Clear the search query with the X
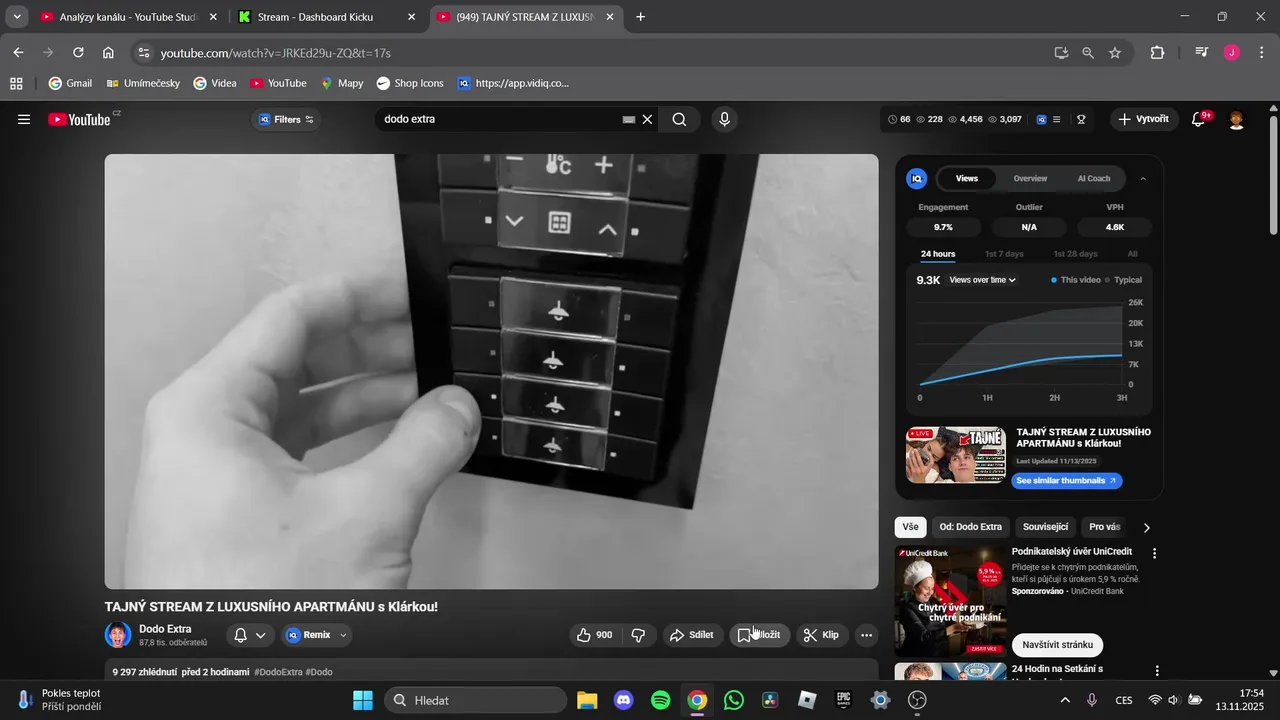Viewport: 1280px width, 720px height. (x=648, y=119)
